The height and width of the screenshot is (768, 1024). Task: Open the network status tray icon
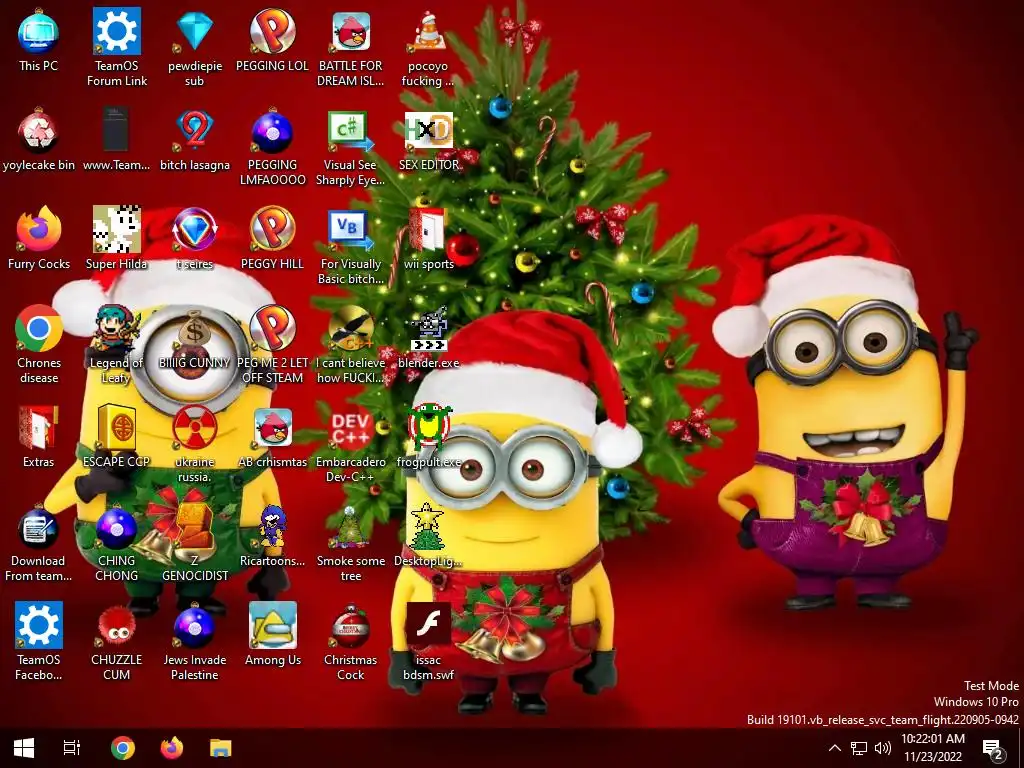[859, 748]
